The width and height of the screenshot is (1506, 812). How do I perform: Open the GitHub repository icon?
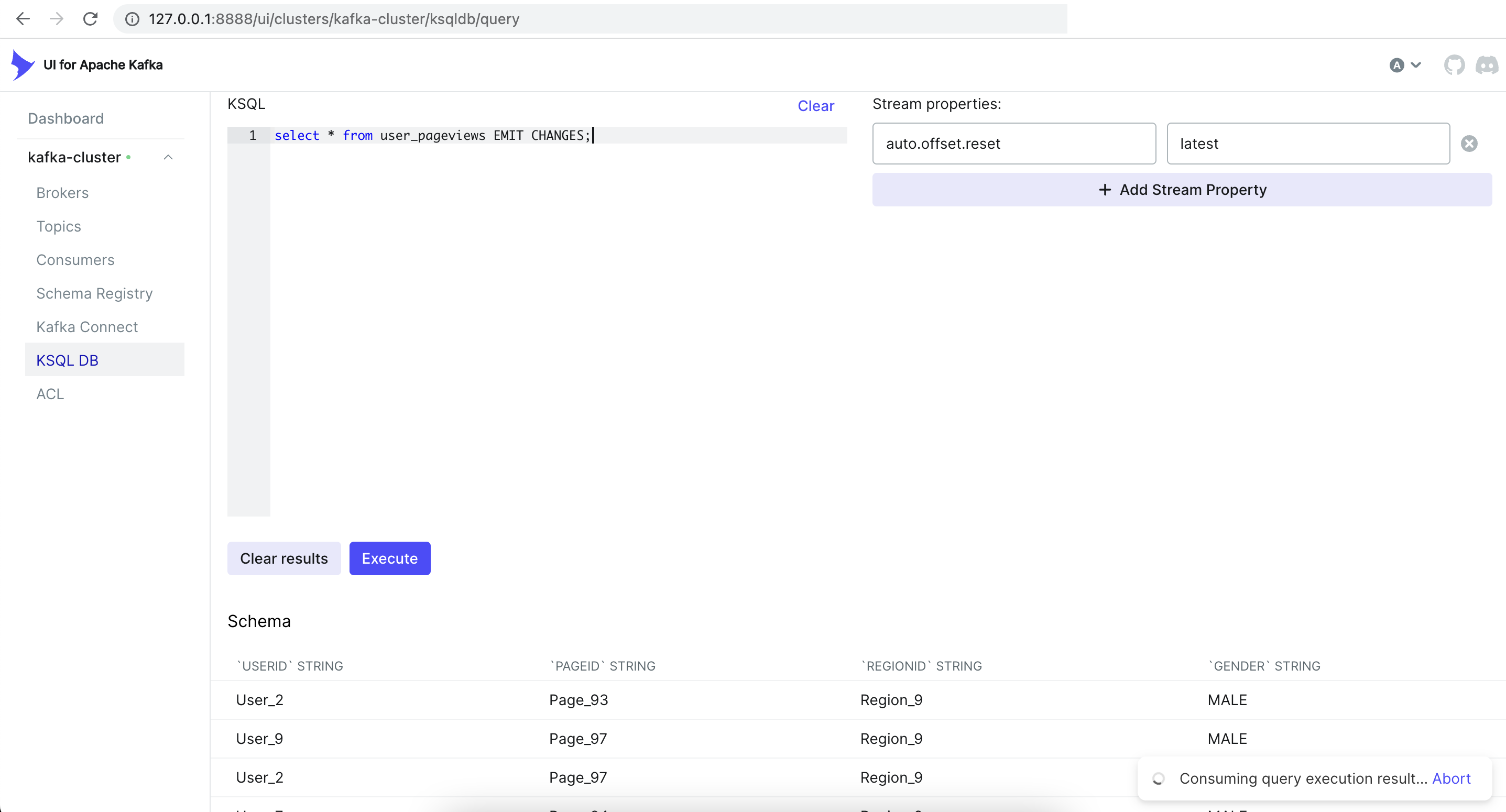(x=1454, y=65)
